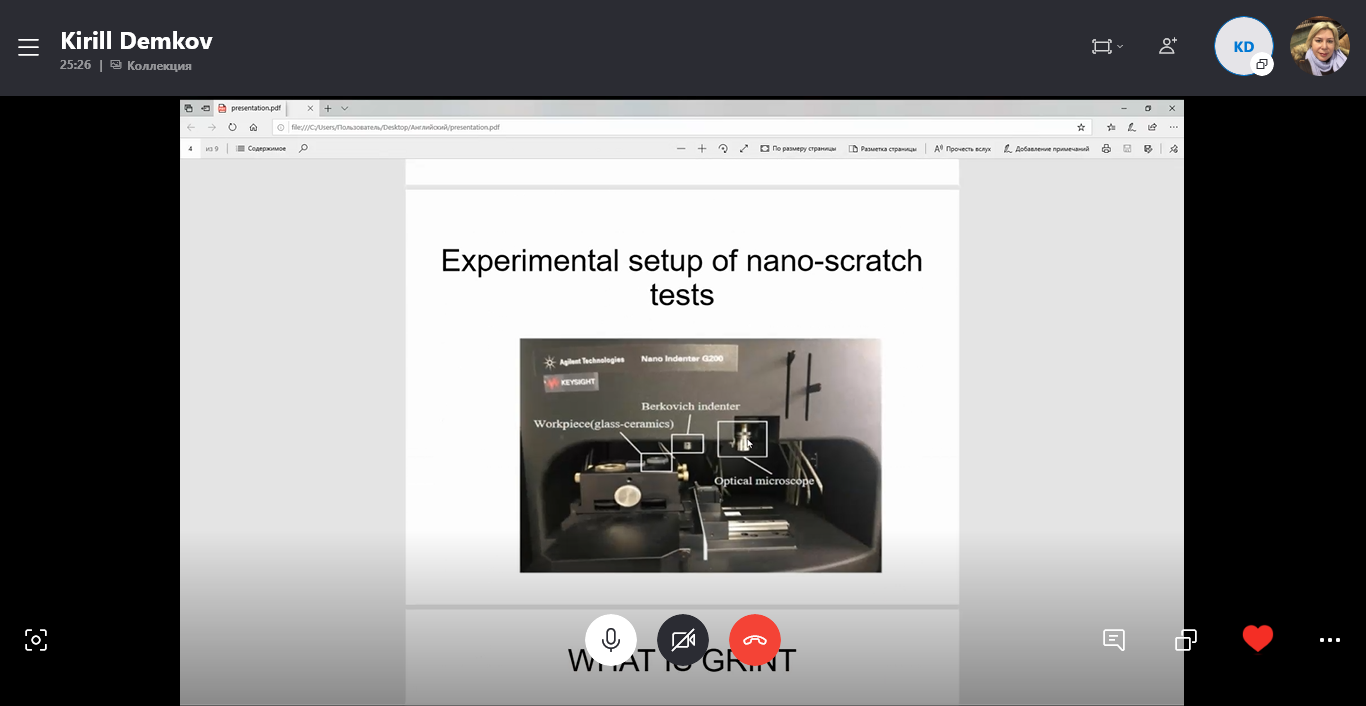Screen dimensions: 1366x706
Task: Click Прочесть вслух read aloud button
Action: point(962,149)
